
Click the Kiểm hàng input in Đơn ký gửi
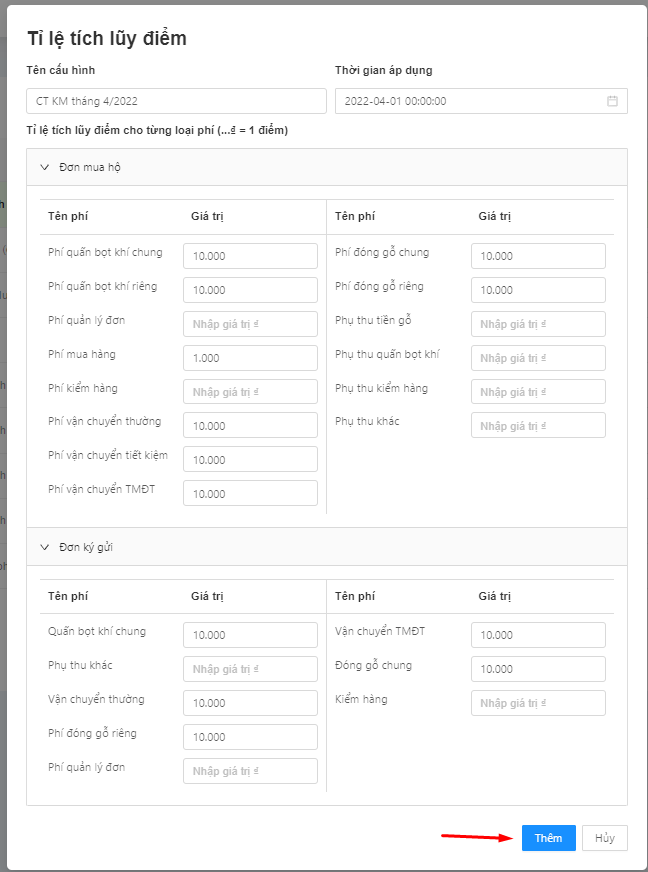(x=538, y=703)
